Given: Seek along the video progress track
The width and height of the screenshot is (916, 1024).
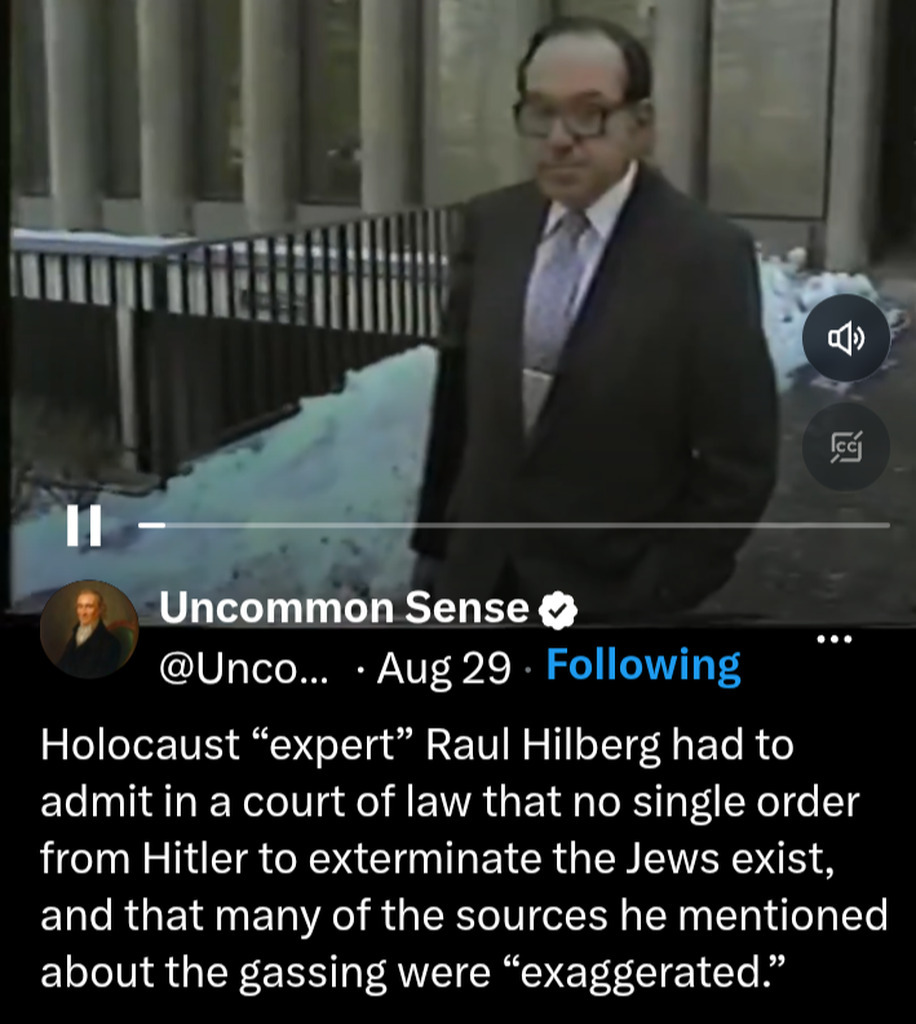Looking at the screenshot, I should point(514,524).
